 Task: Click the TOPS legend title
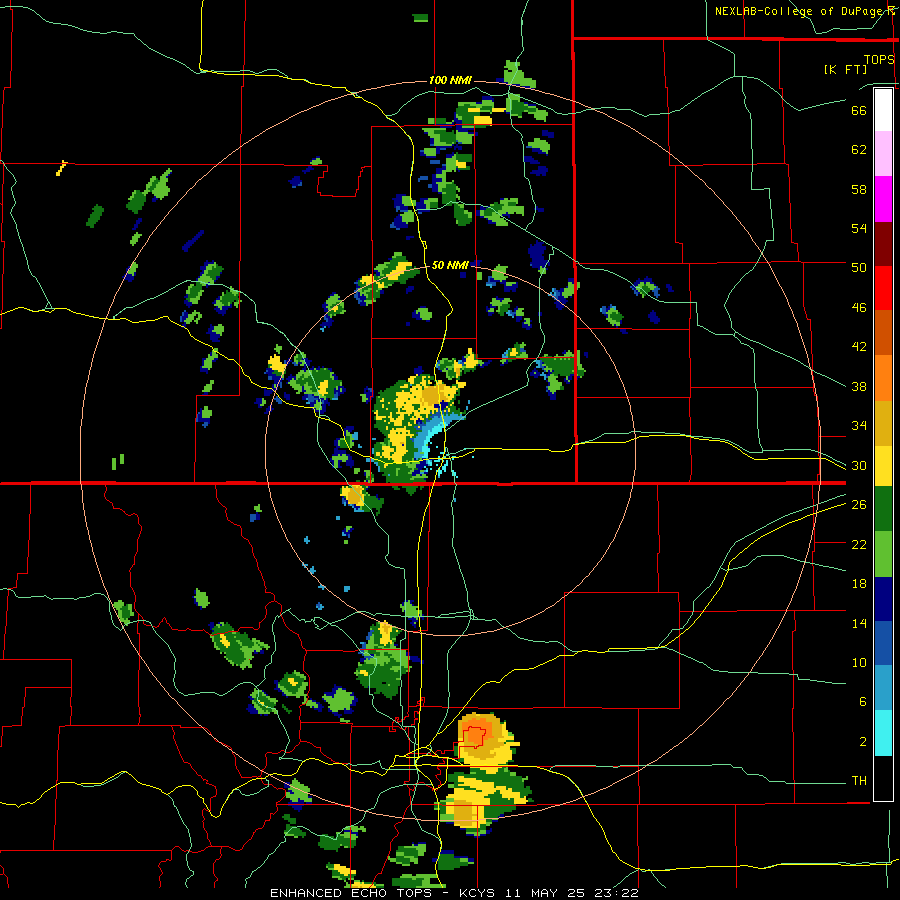click(x=879, y=59)
